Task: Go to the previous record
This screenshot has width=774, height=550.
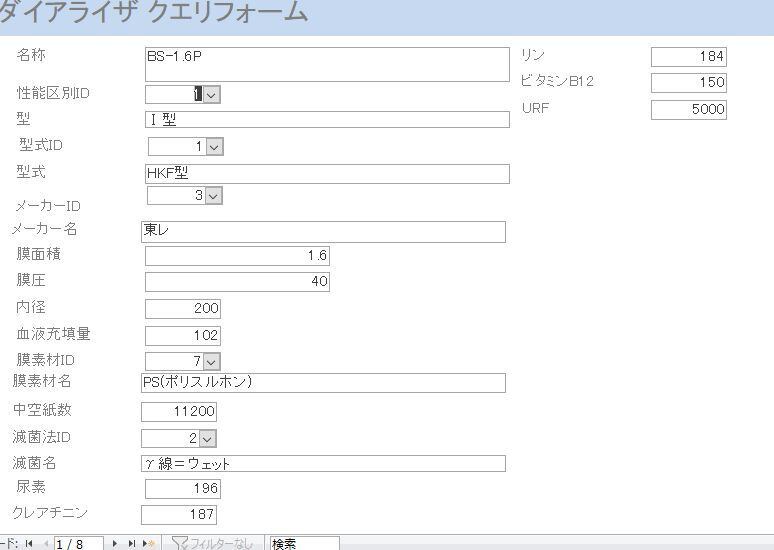Action: tap(45, 543)
